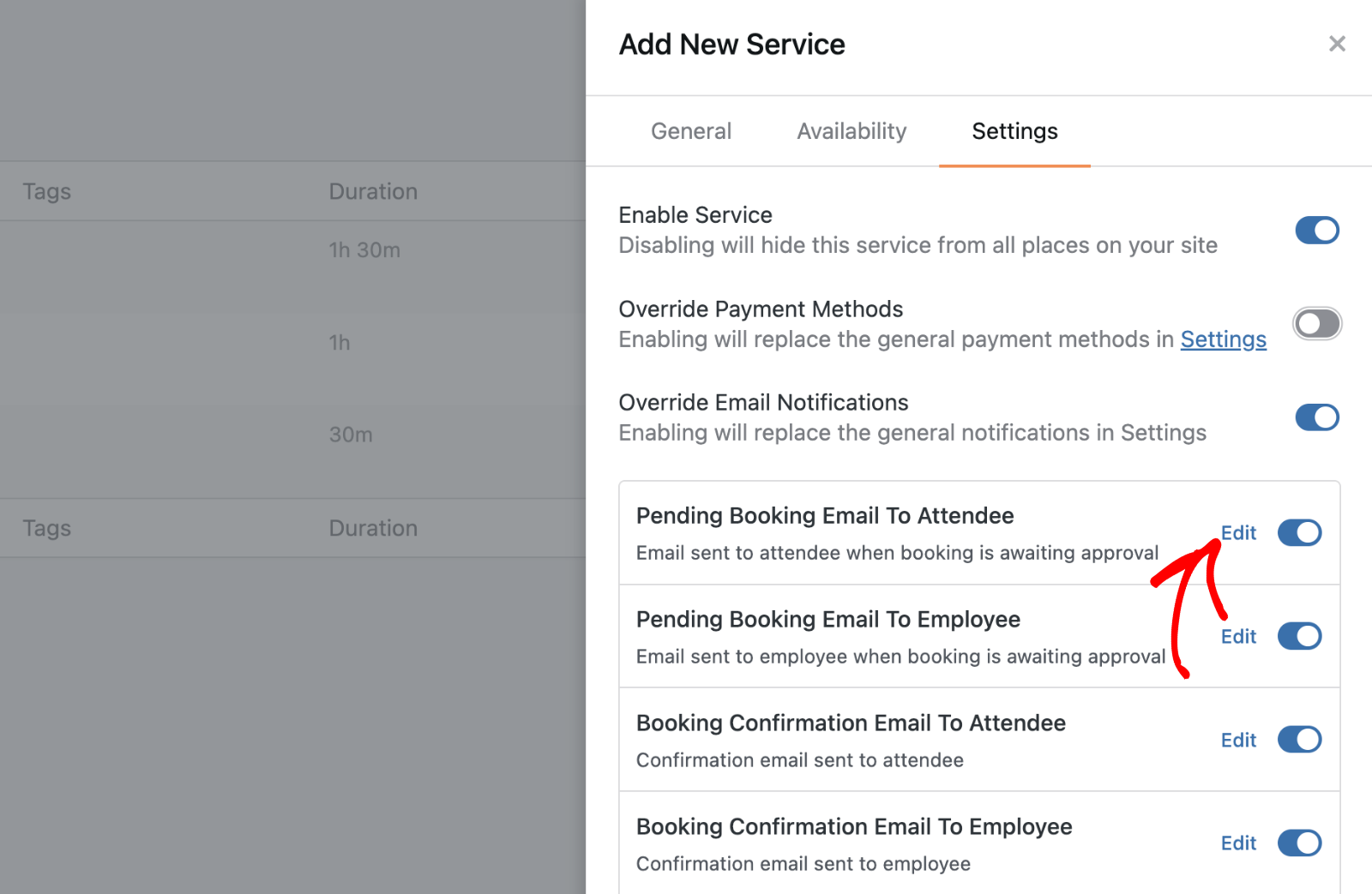Disable the Enable Service toggle
Image resolution: width=1372 pixels, height=894 pixels.
[x=1316, y=231]
